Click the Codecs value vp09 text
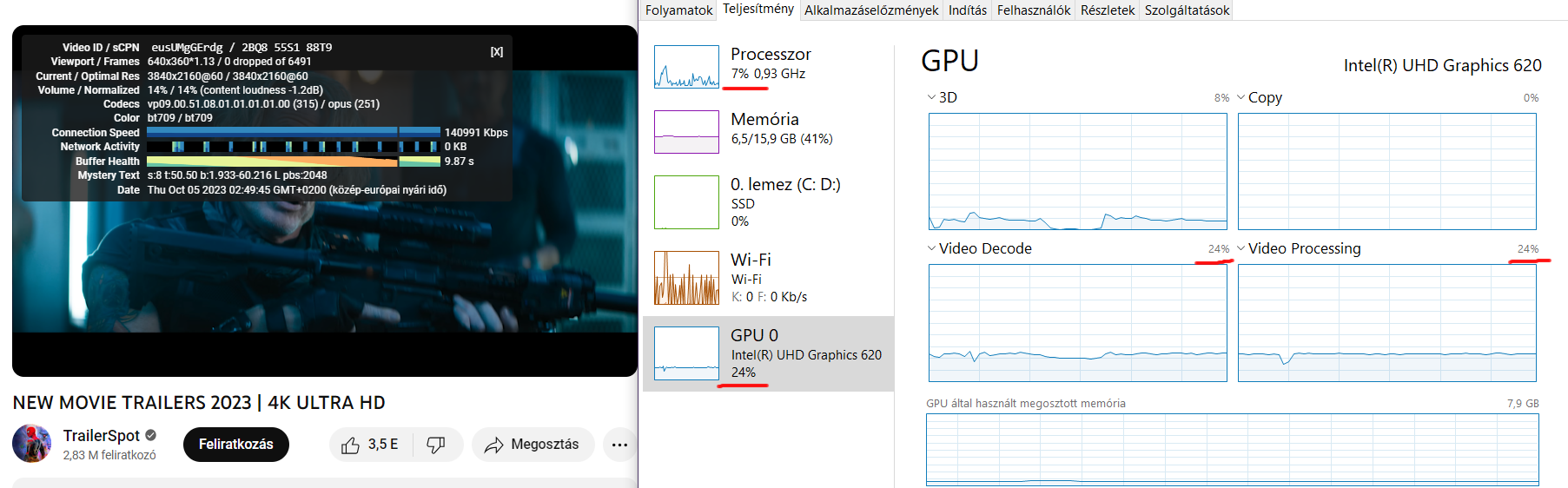Image resolution: width=1568 pixels, height=488 pixels. click(263, 104)
